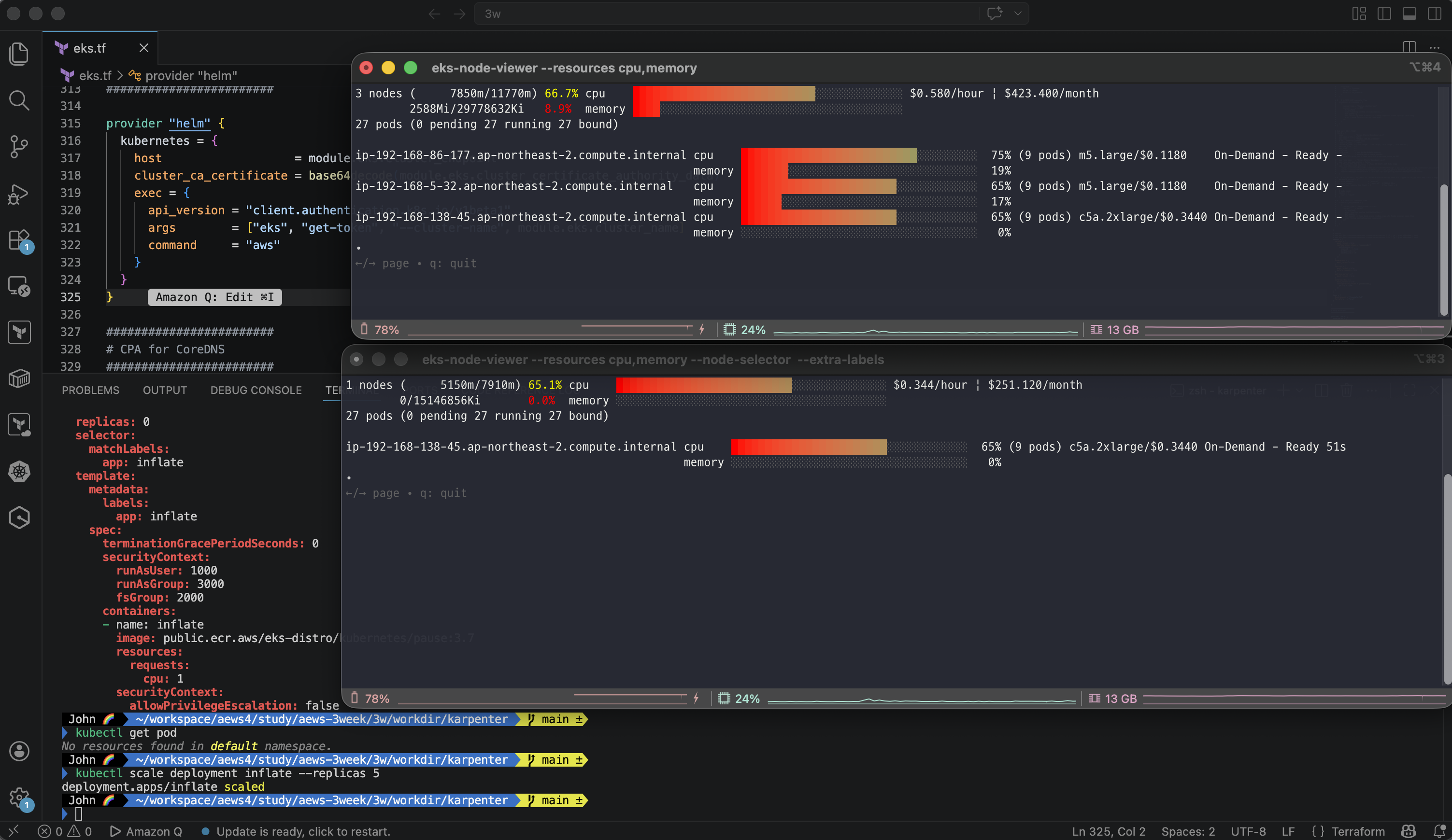1452x840 pixels.
Task: Open upper Terraform icon in activity bar
Action: click(x=19, y=332)
